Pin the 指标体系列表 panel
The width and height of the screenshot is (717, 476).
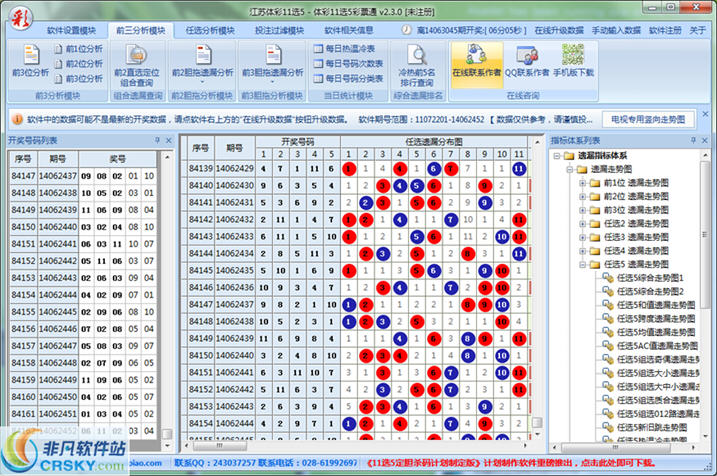tap(693, 140)
